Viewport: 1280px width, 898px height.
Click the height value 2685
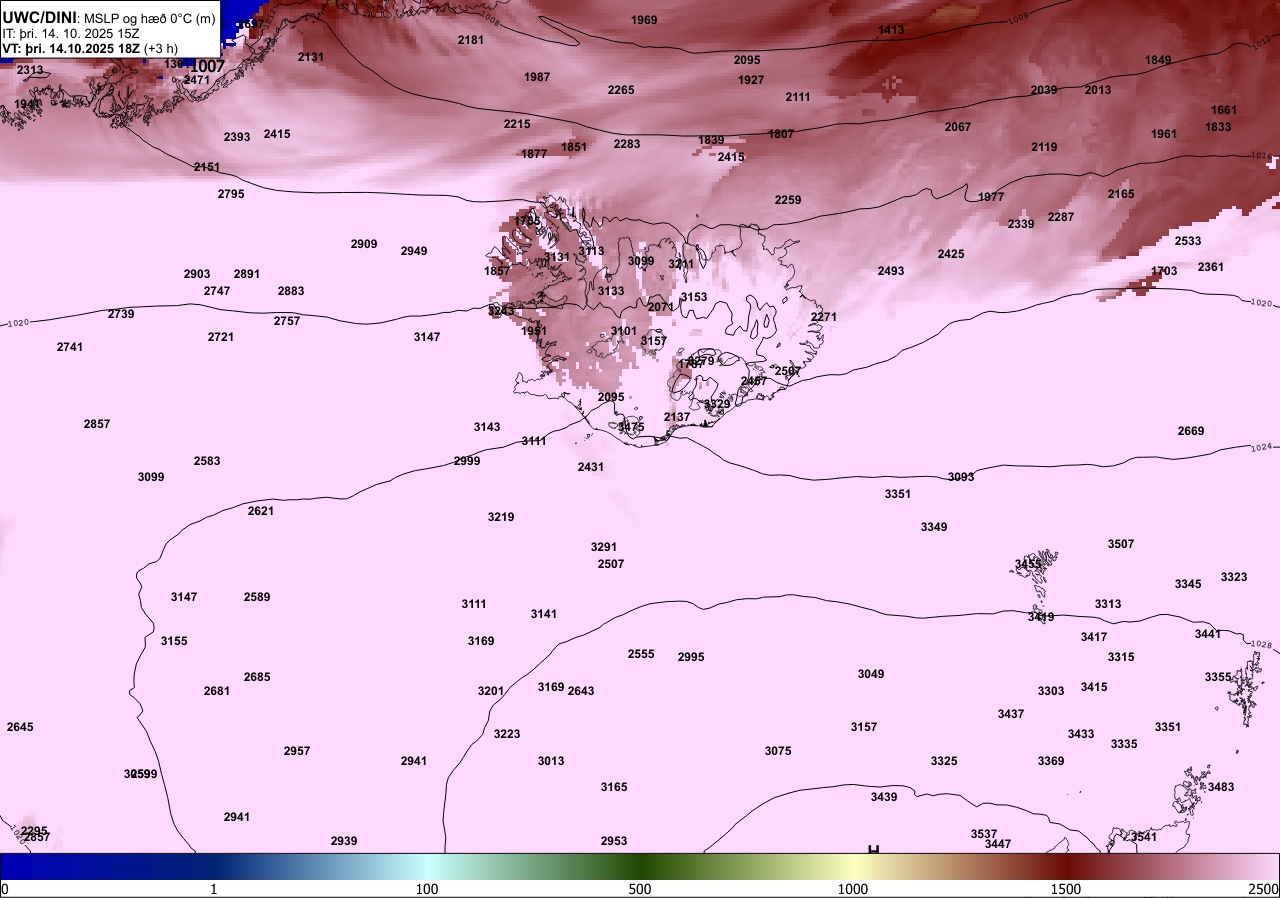click(257, 677)
